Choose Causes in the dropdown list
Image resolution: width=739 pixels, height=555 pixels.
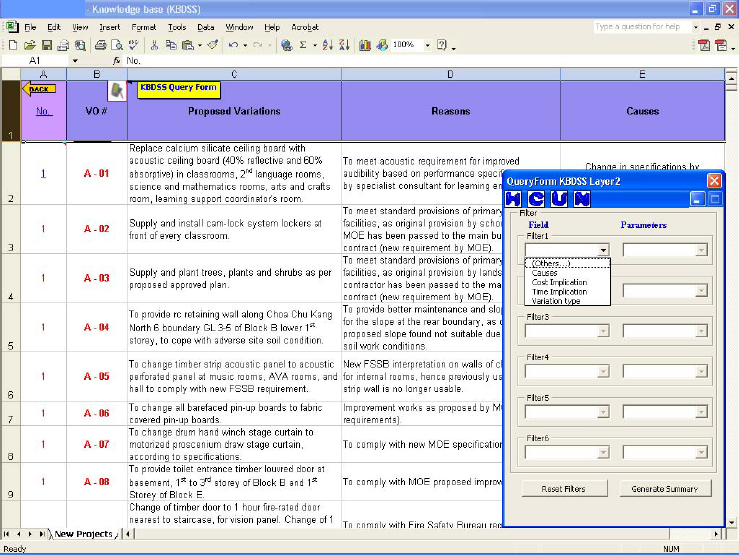(x=567, y=273)
